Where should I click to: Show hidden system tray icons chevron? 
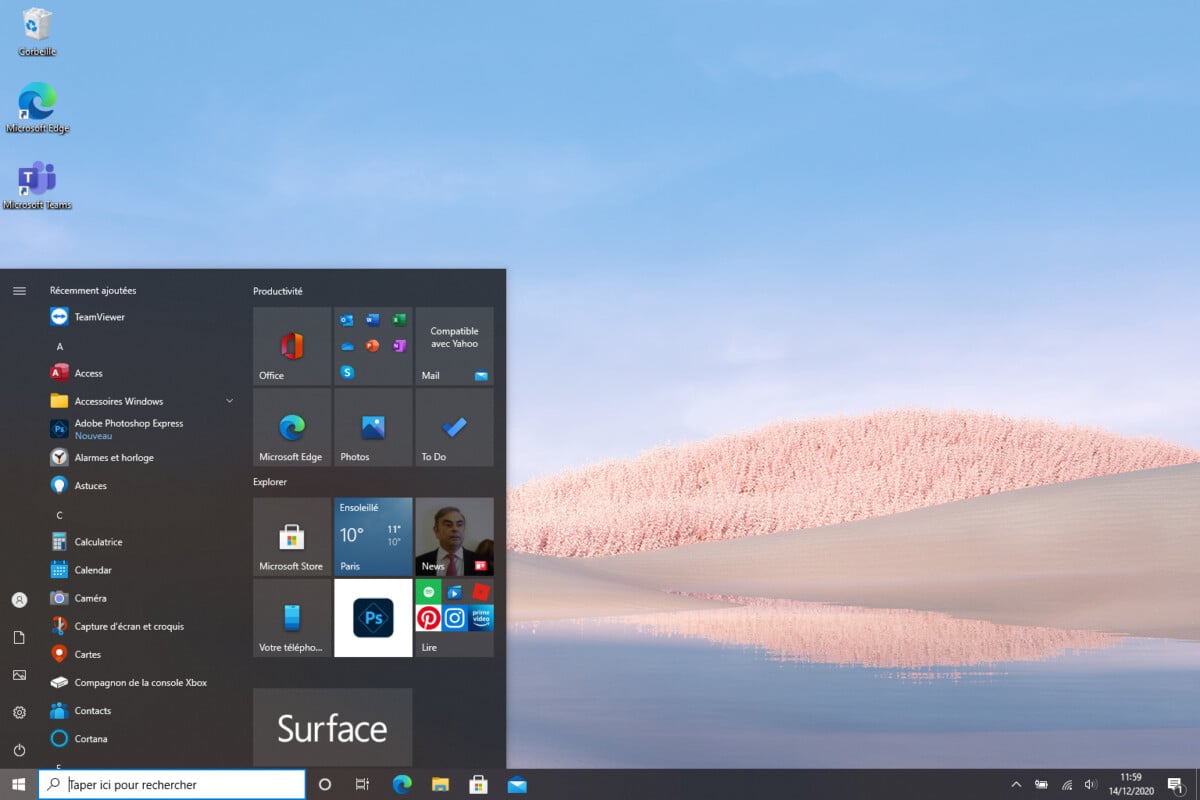(1016, 785)
